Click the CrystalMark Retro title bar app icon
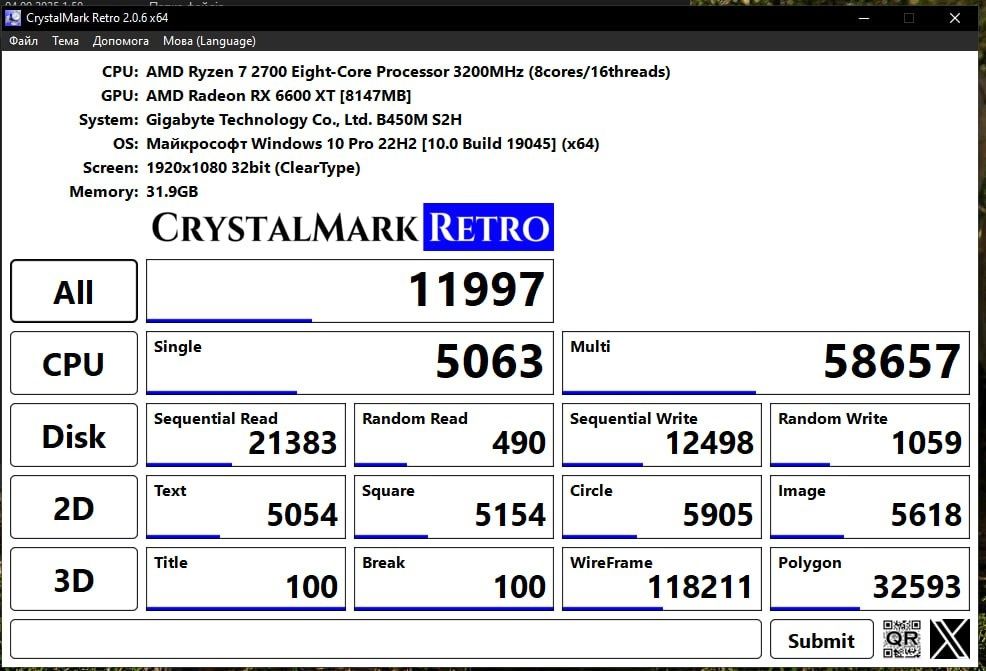The width and height of the screenshot is (986, 671). (x=13, y=18)
